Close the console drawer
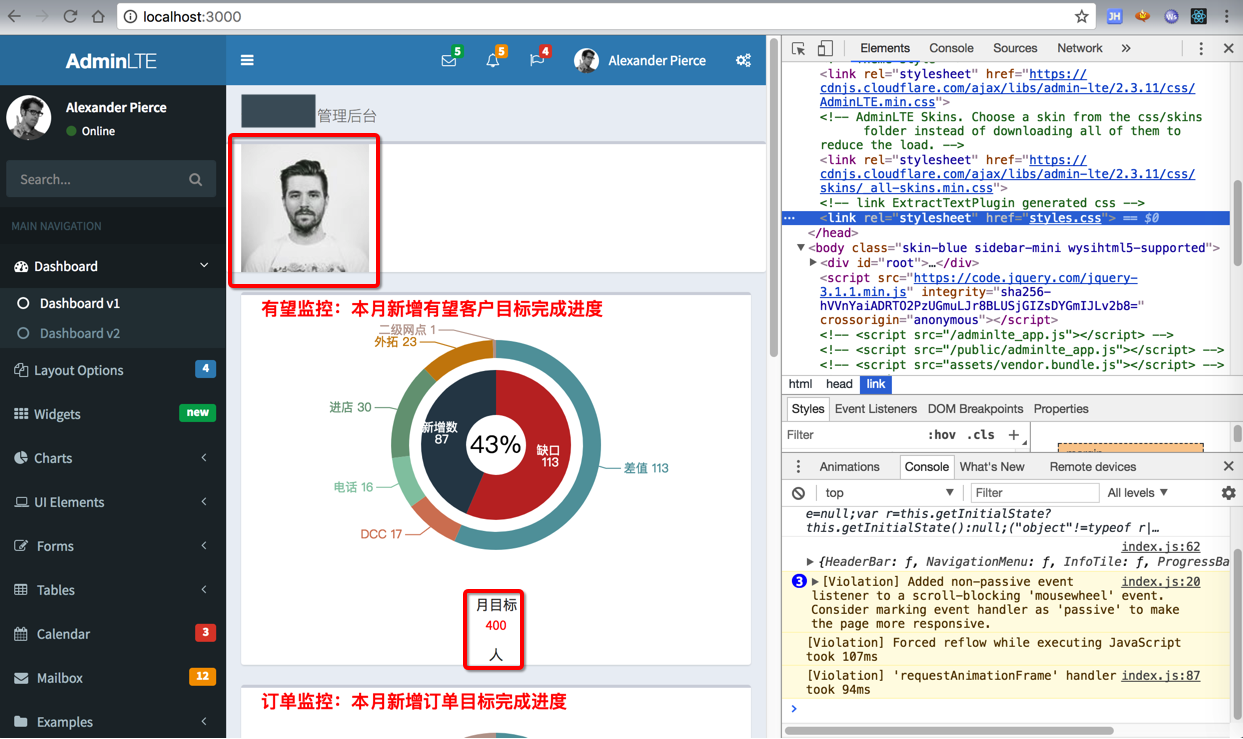The width and height of the screenshot is (1243, 739). click(1229, 467)
